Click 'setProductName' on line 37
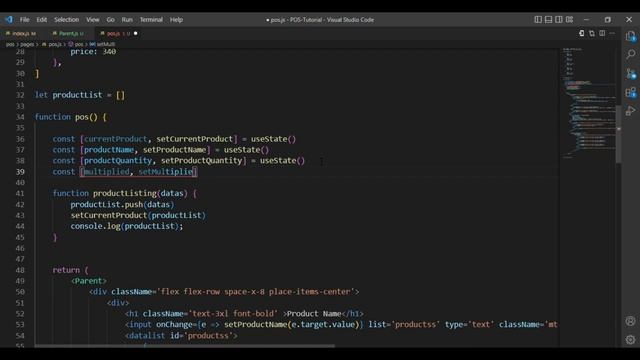Image resolution: width=640 pixels, height=360 pixels. point(174,150)
